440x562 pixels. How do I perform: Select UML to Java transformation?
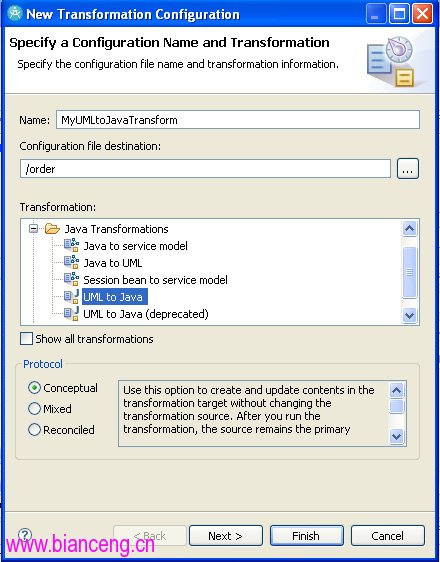pyautogui.click(x=115, y=297)
